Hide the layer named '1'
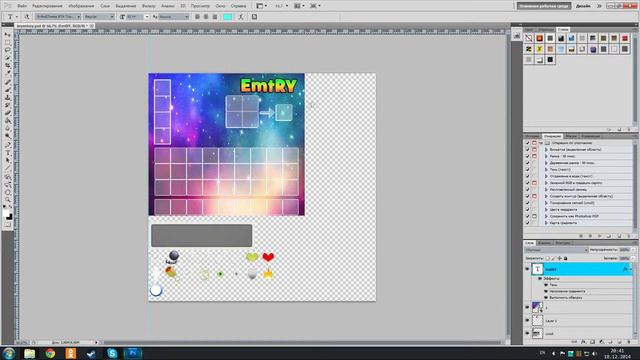This screenshot has height=360, width=640. [x=527, y=307]
